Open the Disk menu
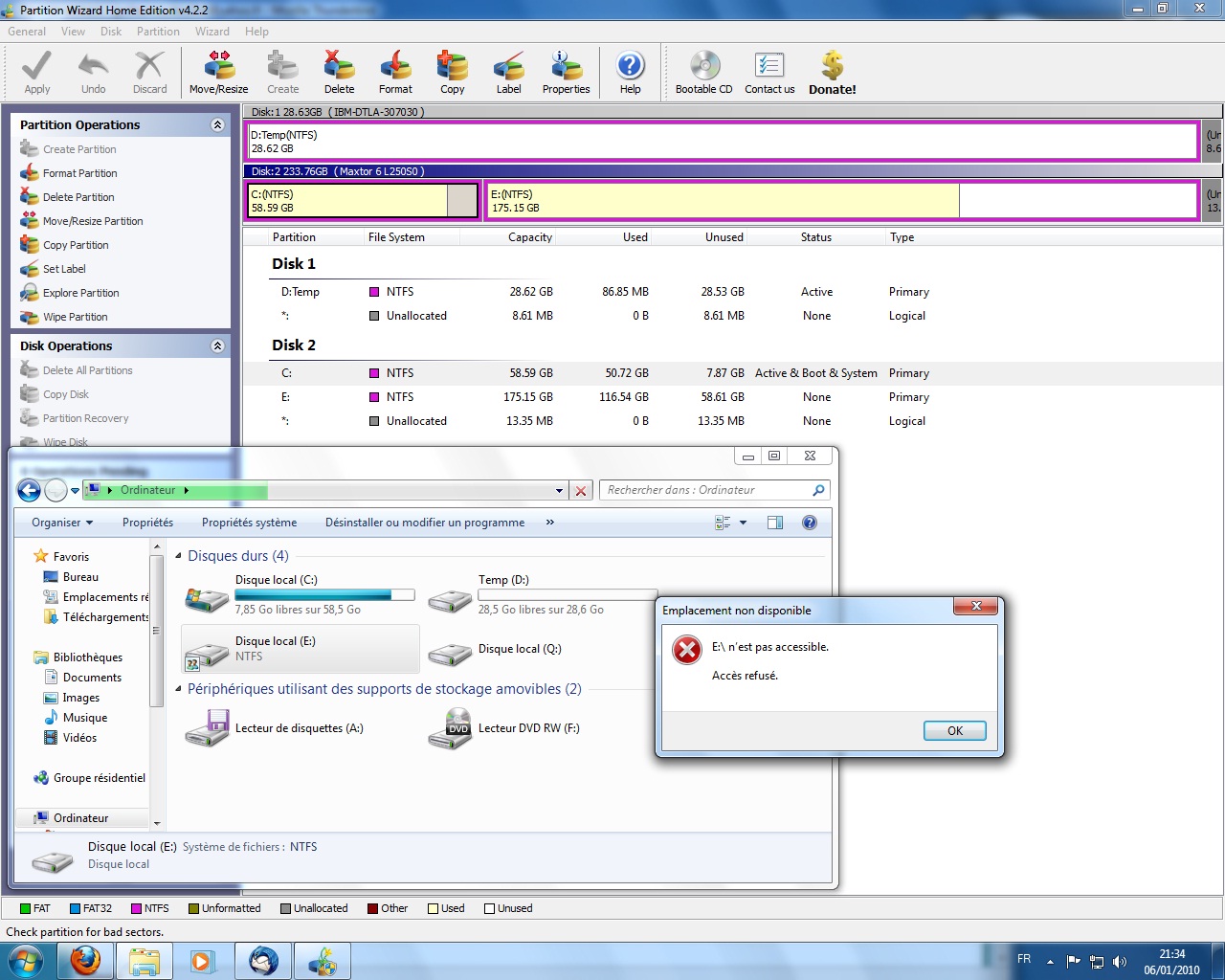The image size is (1225, 980). tap(111, 32)
